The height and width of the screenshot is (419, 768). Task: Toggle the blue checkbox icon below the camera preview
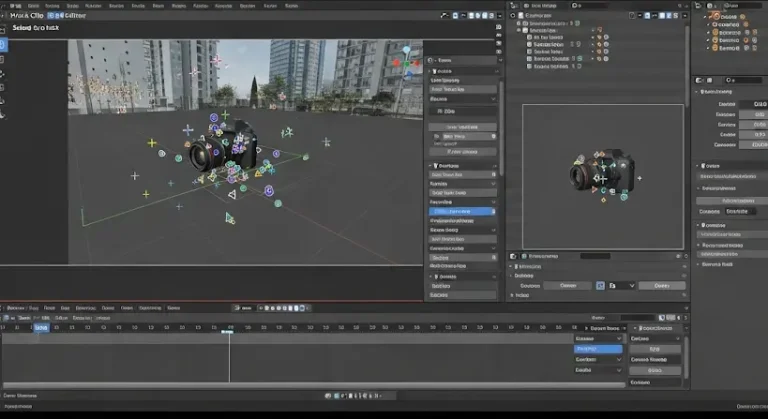coord(600,286)
